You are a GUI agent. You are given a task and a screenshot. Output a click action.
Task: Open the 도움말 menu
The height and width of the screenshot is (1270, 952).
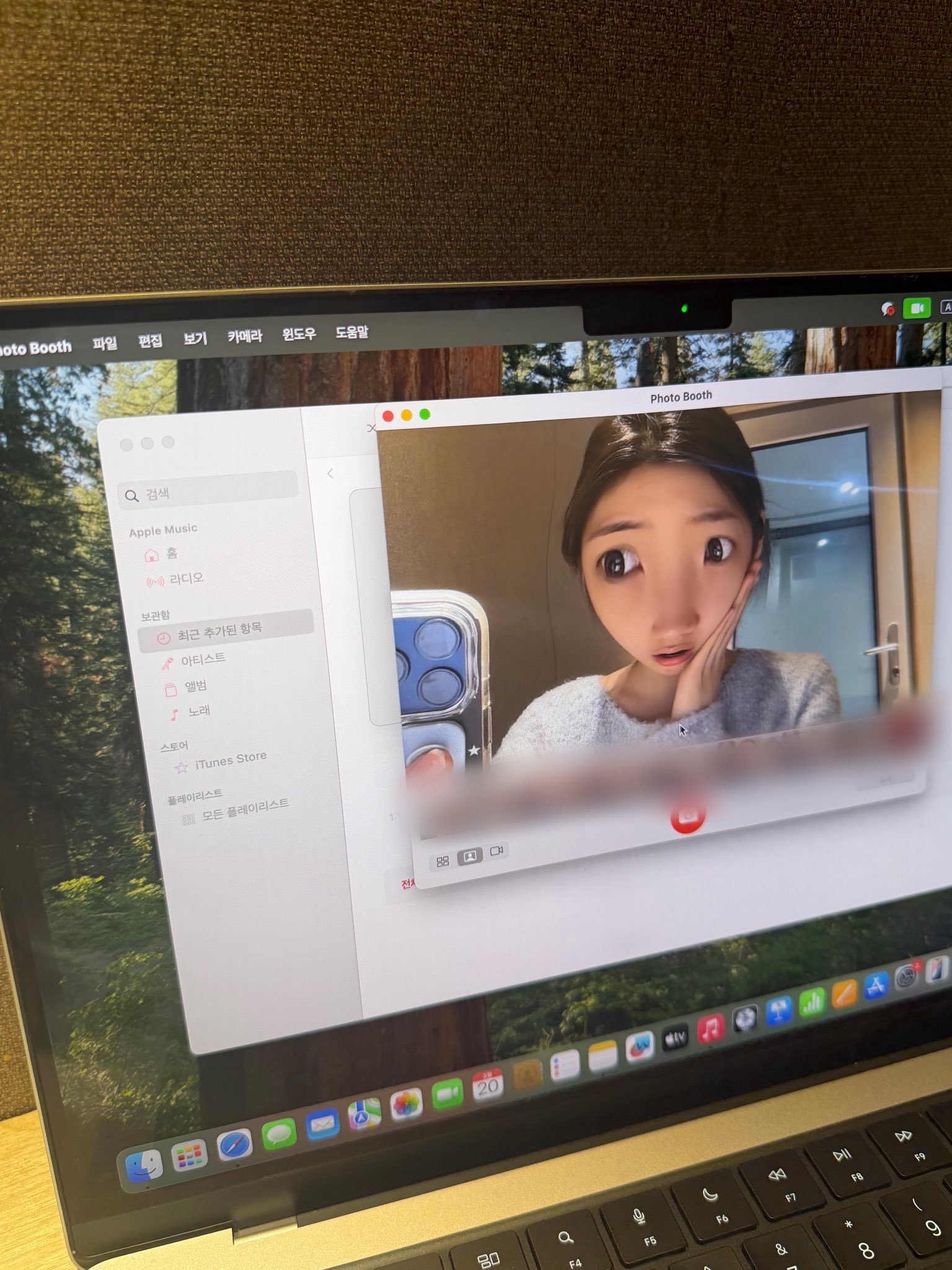click(x=352, y=332)
